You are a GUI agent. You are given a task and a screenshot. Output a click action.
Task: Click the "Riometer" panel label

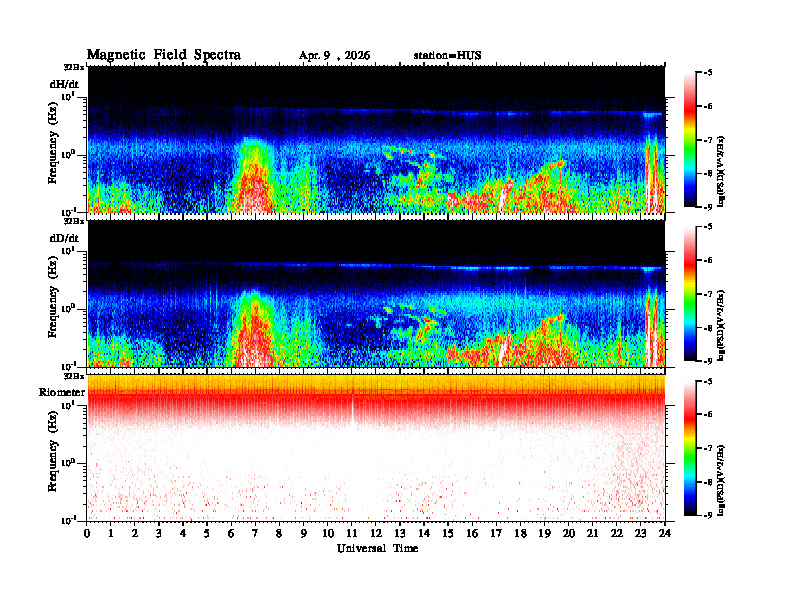click(62, 392)
